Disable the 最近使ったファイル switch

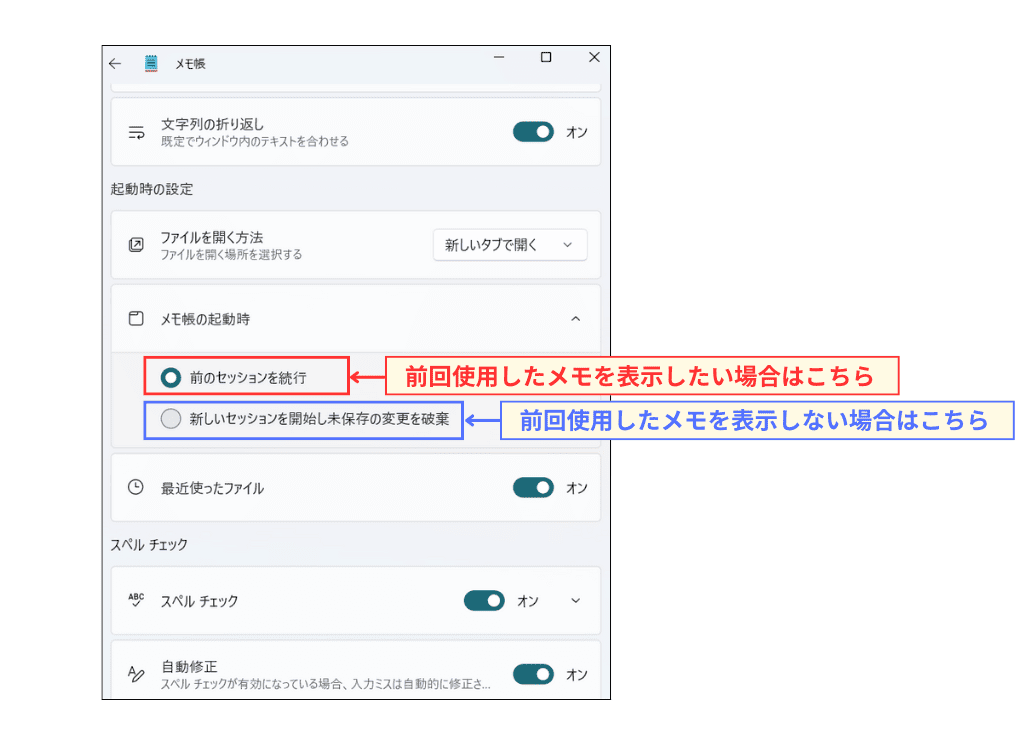(x=533, y=487)
